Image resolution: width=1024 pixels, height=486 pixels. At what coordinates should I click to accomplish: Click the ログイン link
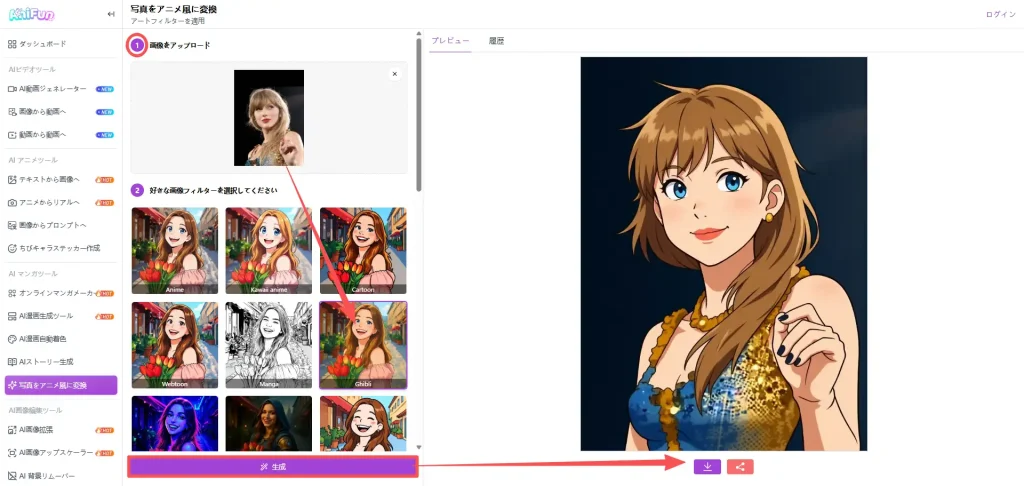tap(1000, 14)
